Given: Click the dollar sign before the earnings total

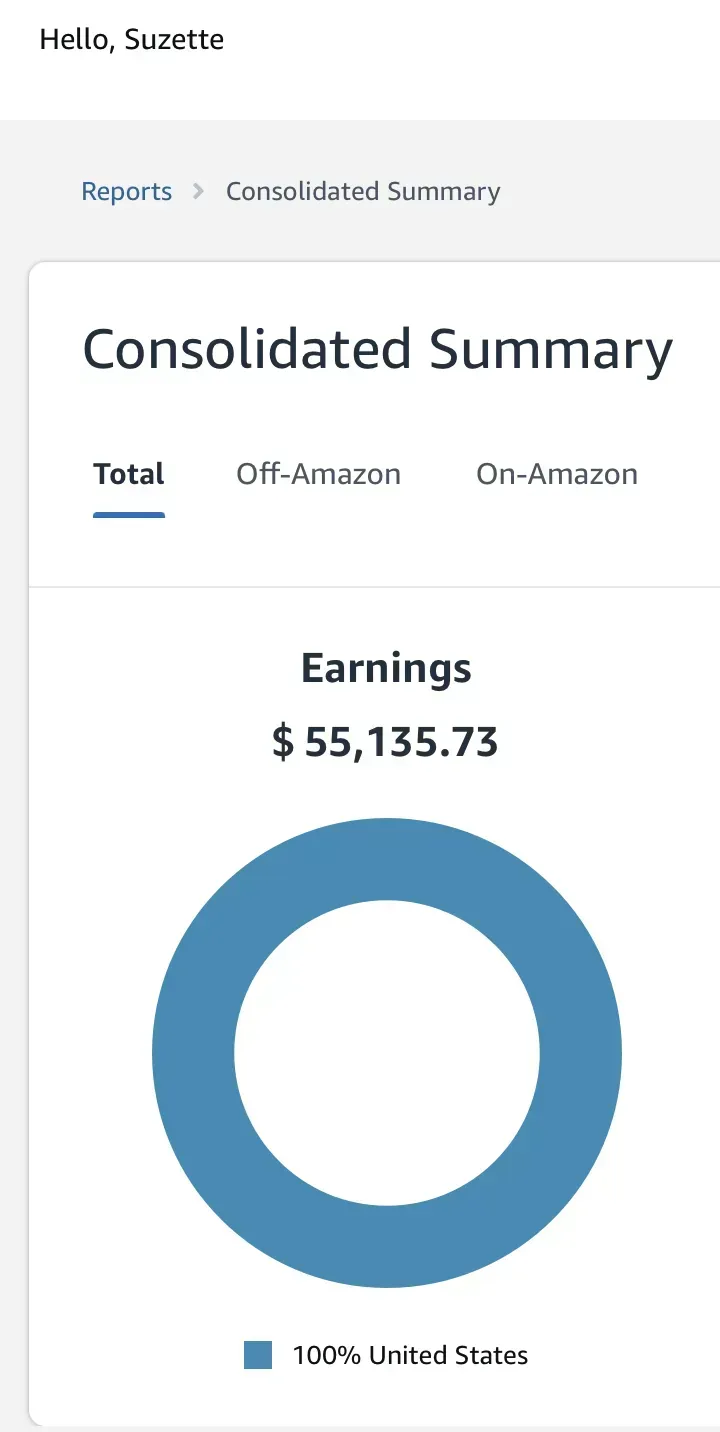Looking at the screenshot, I should tap(283, 743).
